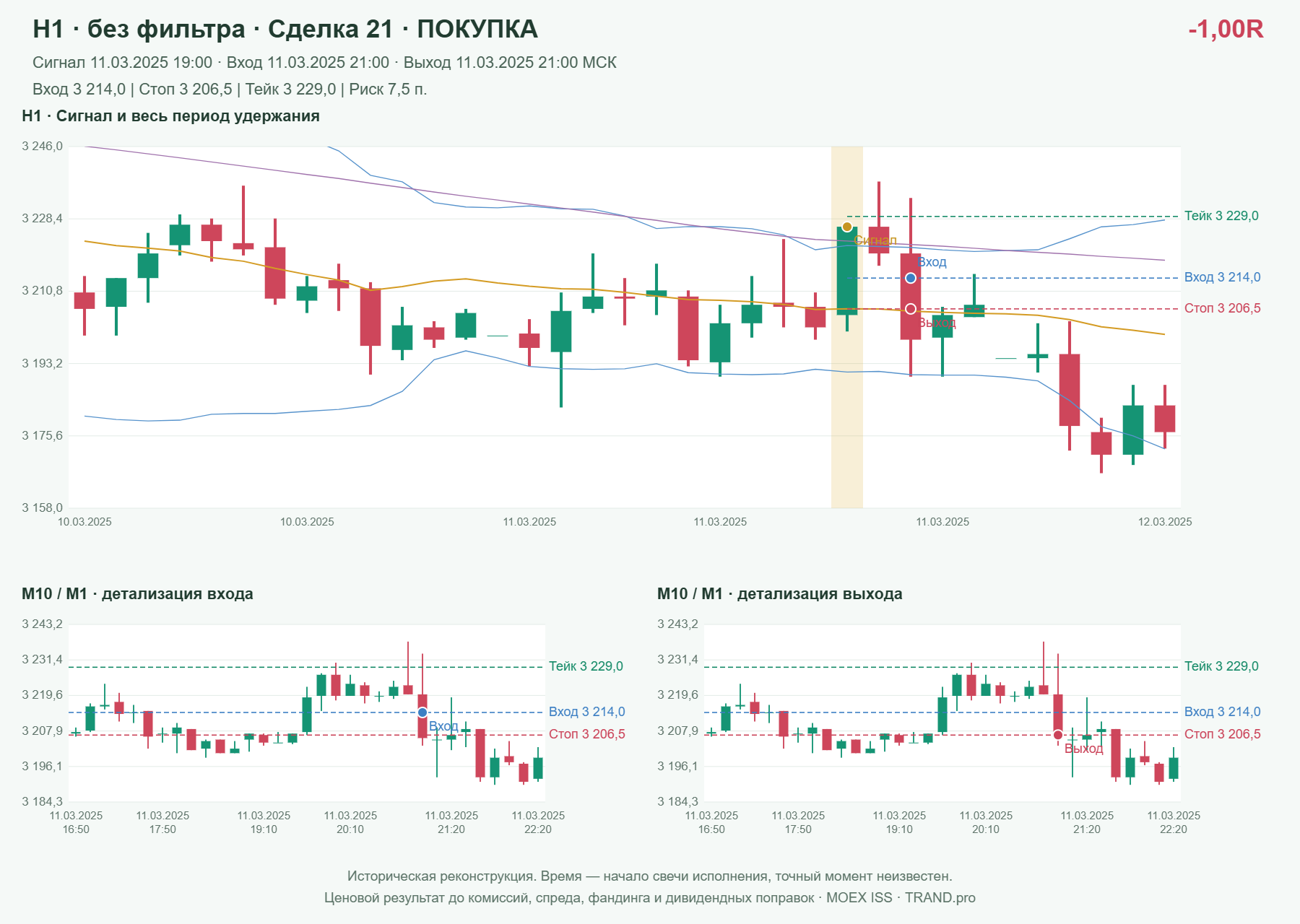
Task: Click "Тейк 3 229,0" beside the exit detail chart
Action: 1221,666
